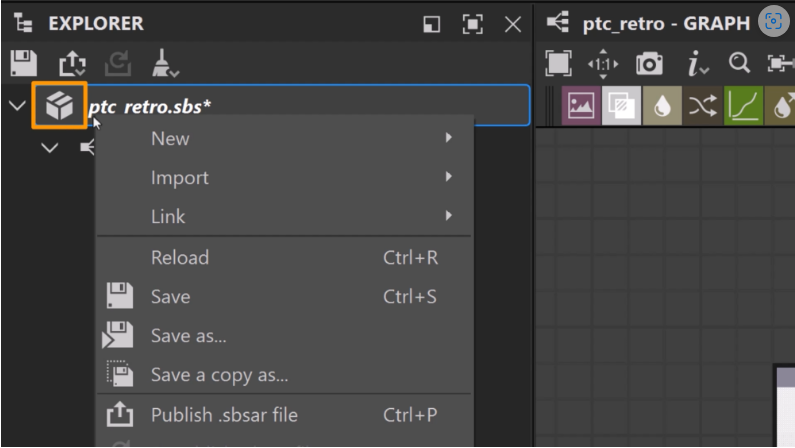795x448 pixels.
Task: Click the magnifier search icon in the Graph toolbar
Action: [739, 63]
